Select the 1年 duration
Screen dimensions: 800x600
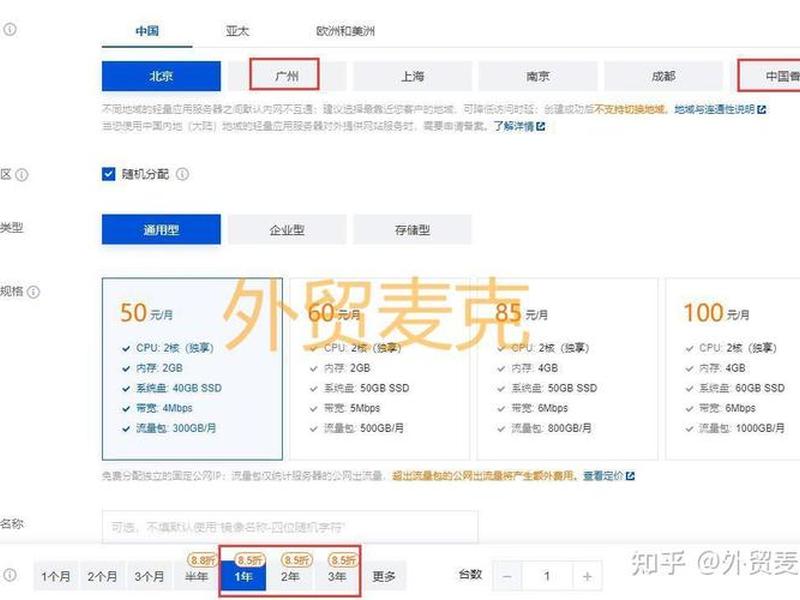(x=243, y=577)
